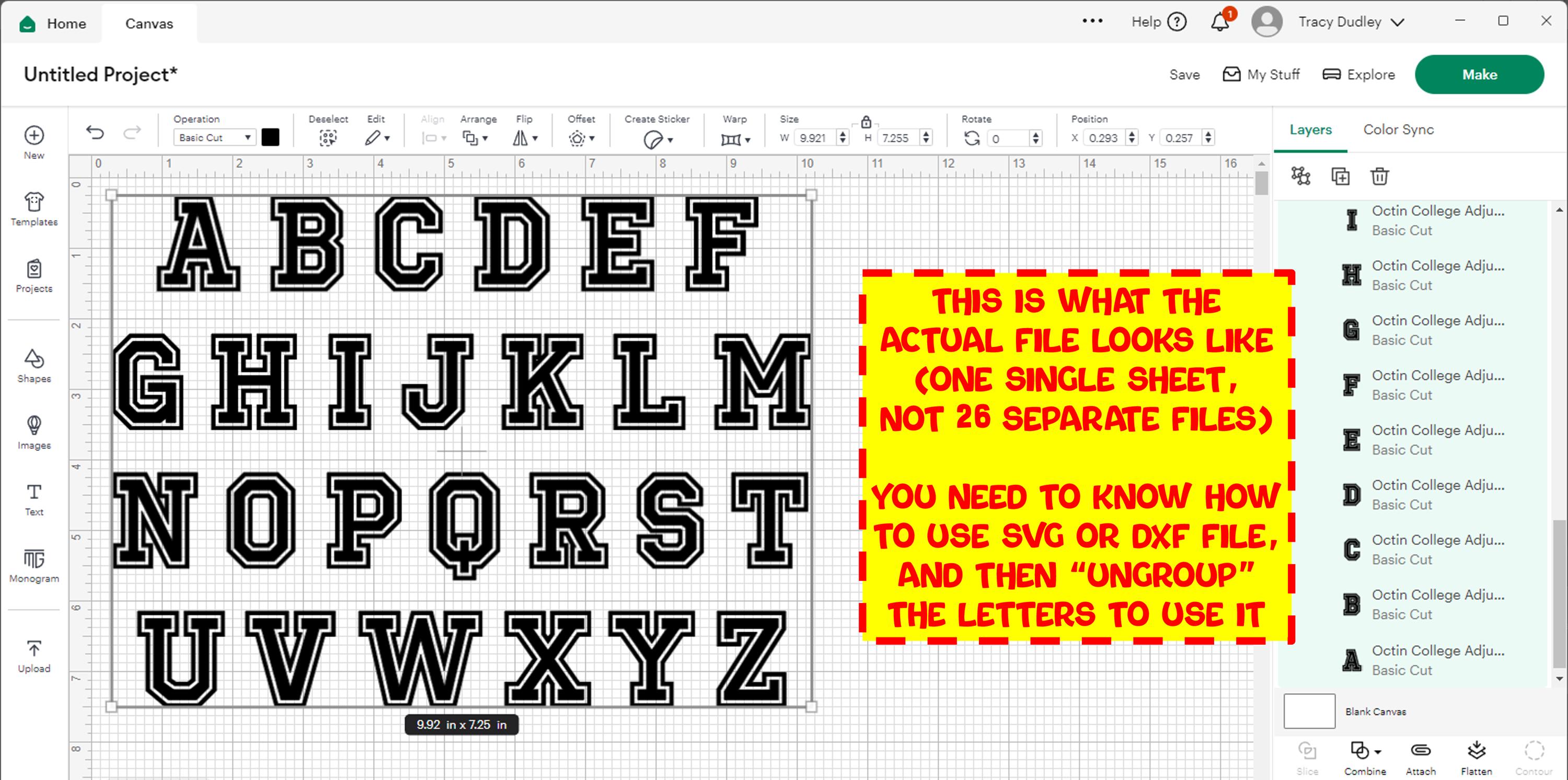Image resolution: width=1568 pixels, height=780 pixels.
Task: Select the Text tool
Action: (34, 499)
